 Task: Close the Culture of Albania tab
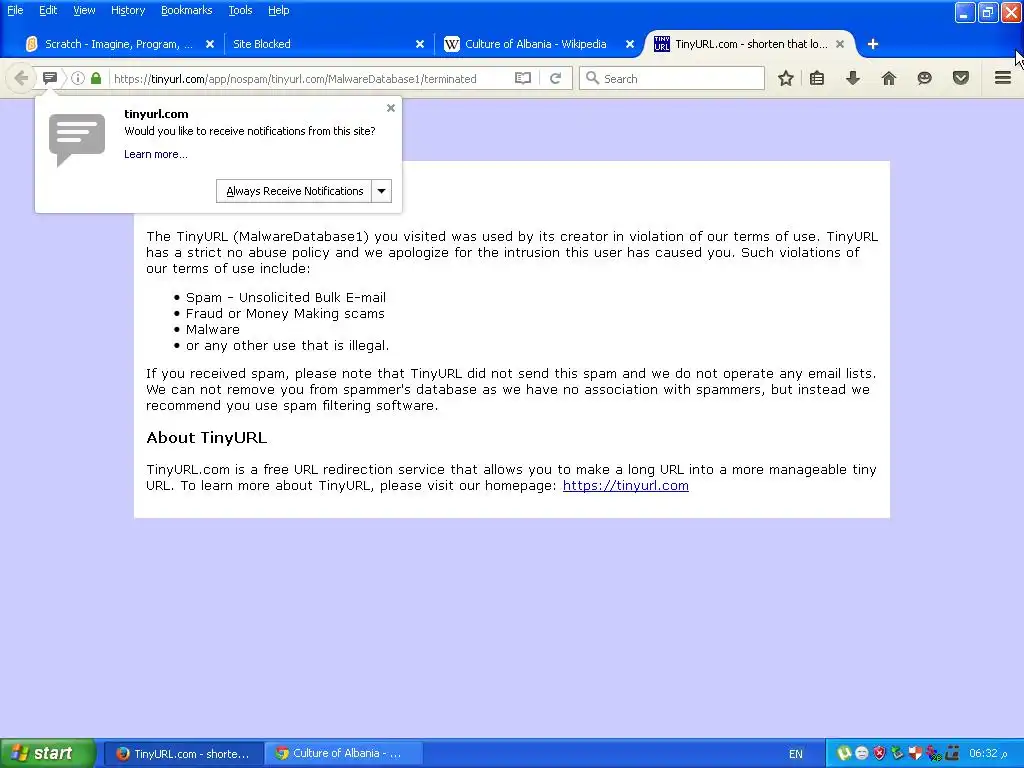630,44
